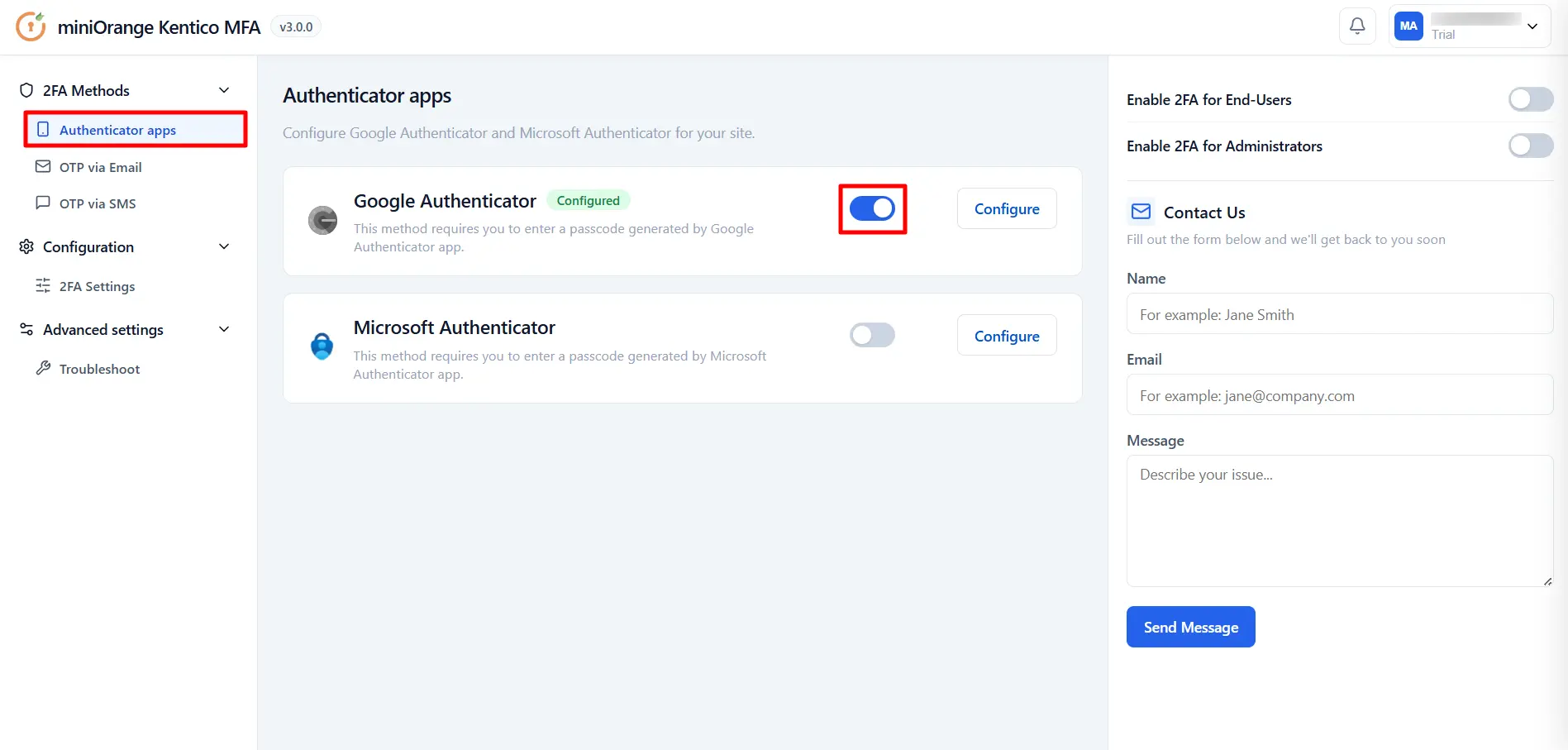This screenshot has height=750, width=1568.
Task: Click the Message text area
Action: [1340, 521]
